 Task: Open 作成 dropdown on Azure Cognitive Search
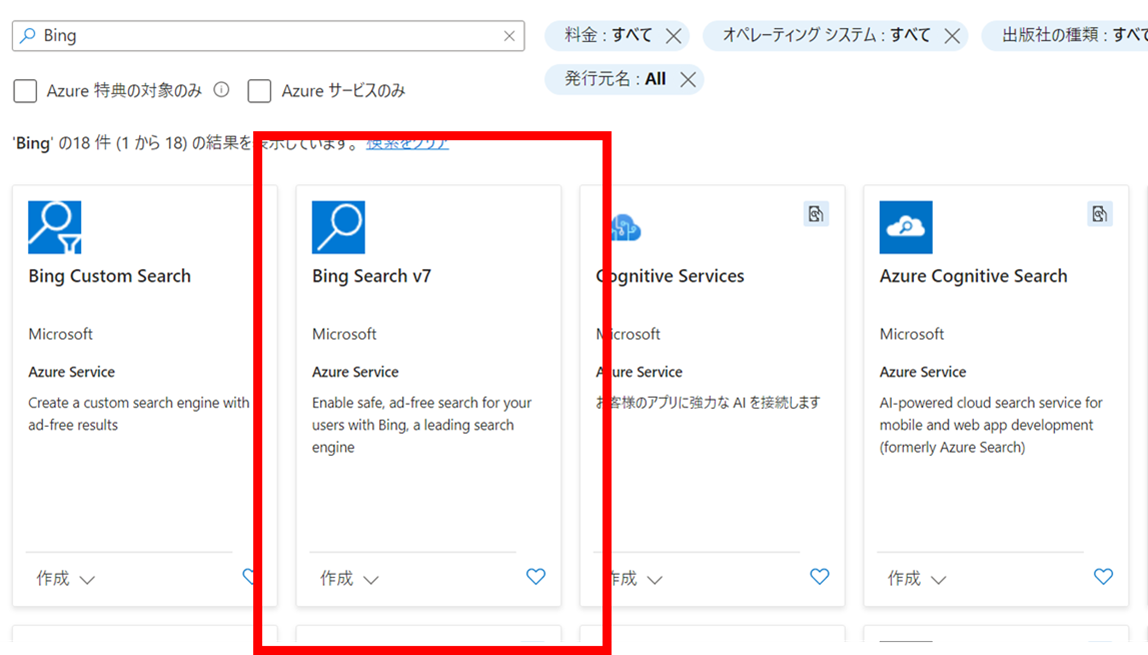coord(917,578)
